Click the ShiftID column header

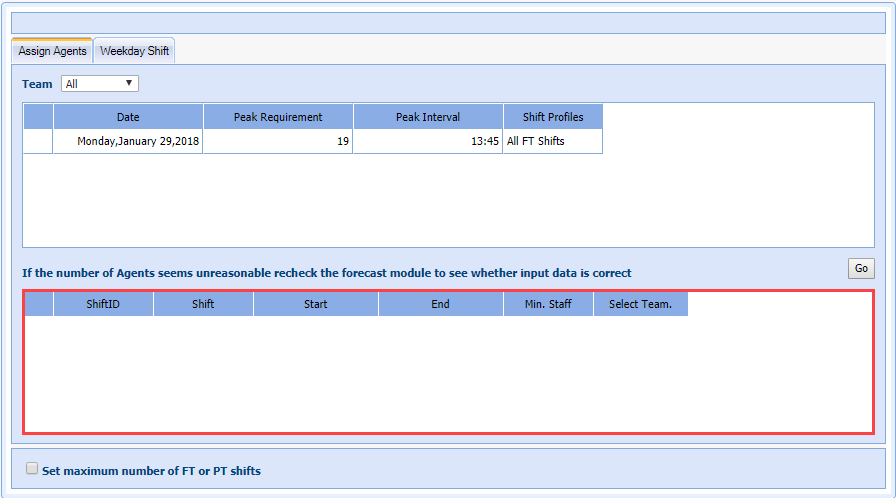point(103,304)
